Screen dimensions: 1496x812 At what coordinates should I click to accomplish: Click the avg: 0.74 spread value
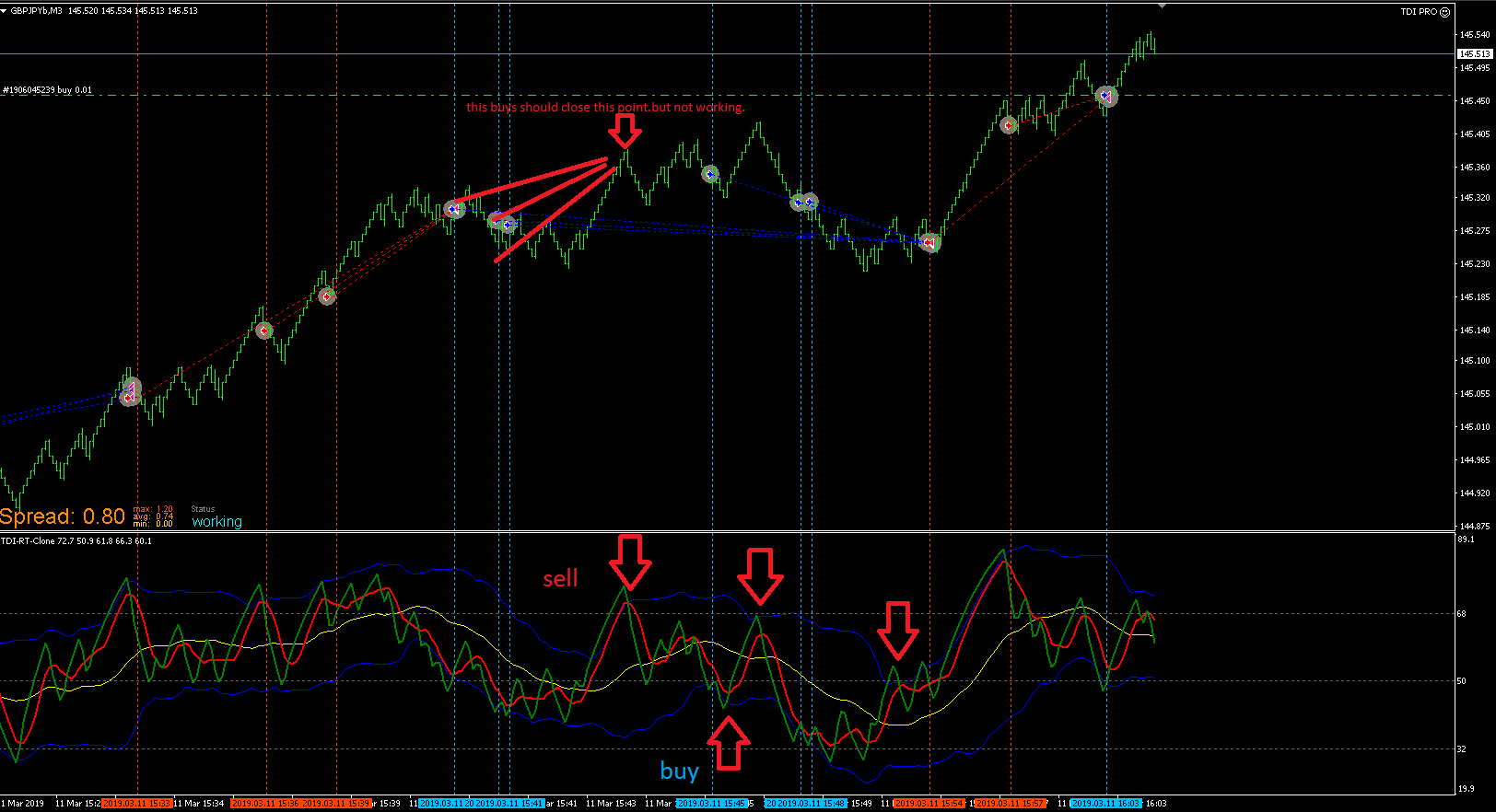153,516
